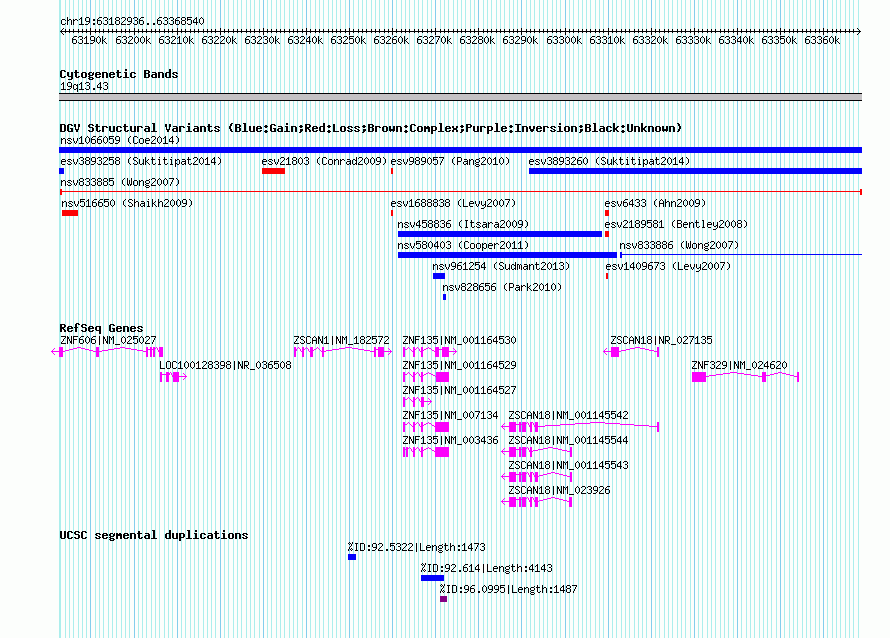This screenshot has width=890, height=638.
Task: Click the 63310k ruler position
Action: [607, 40]
